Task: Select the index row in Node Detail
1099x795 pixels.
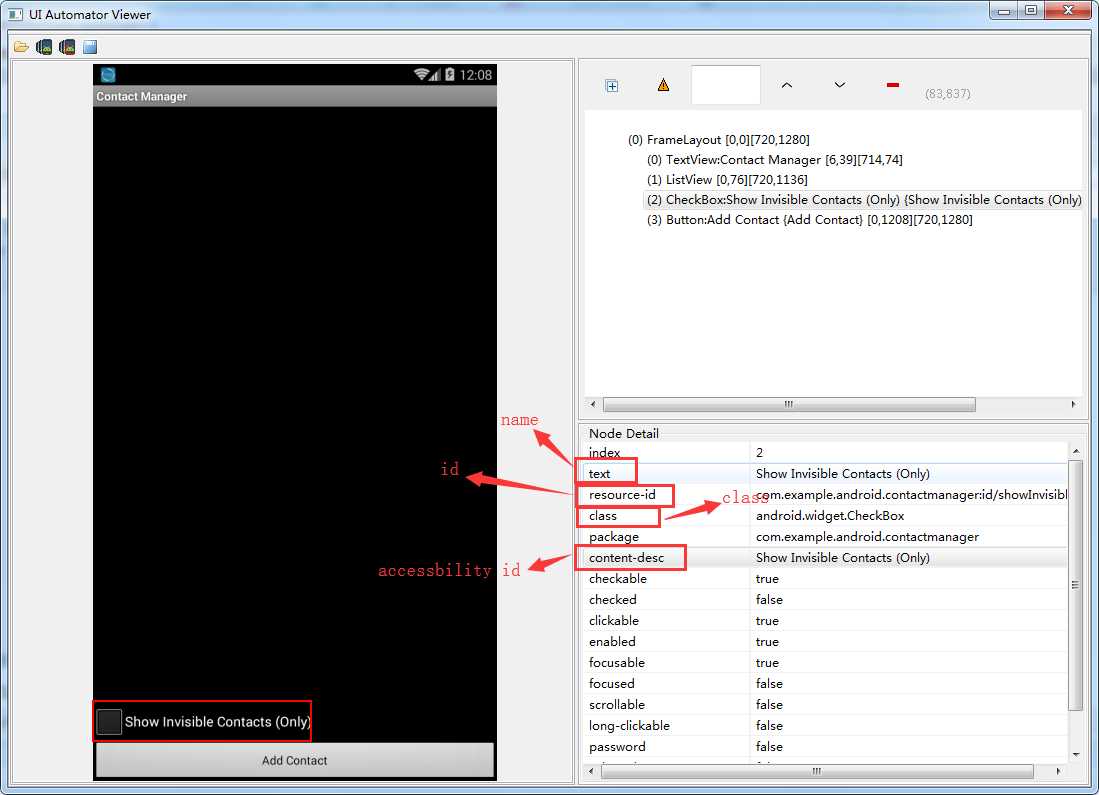Action: coord(825,452)
